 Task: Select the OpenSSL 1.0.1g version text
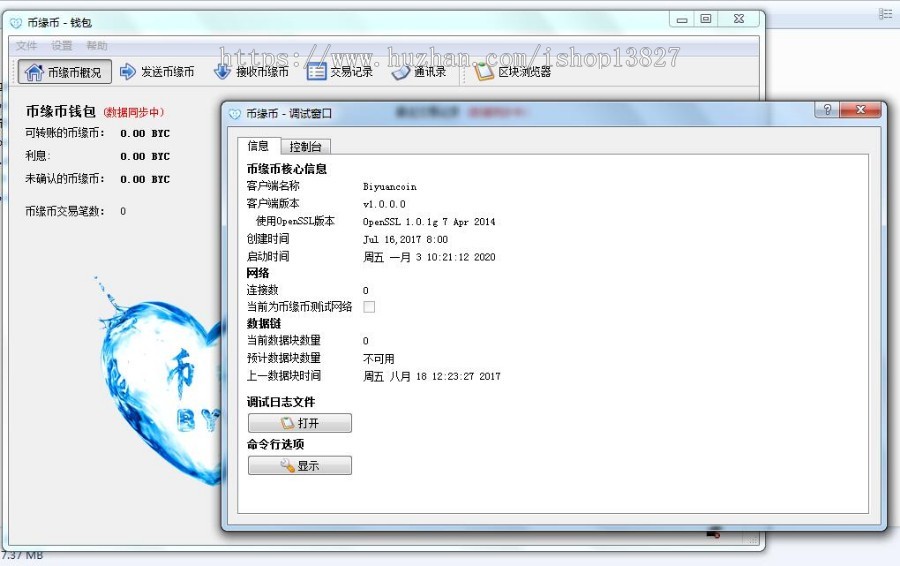[429, 222]
